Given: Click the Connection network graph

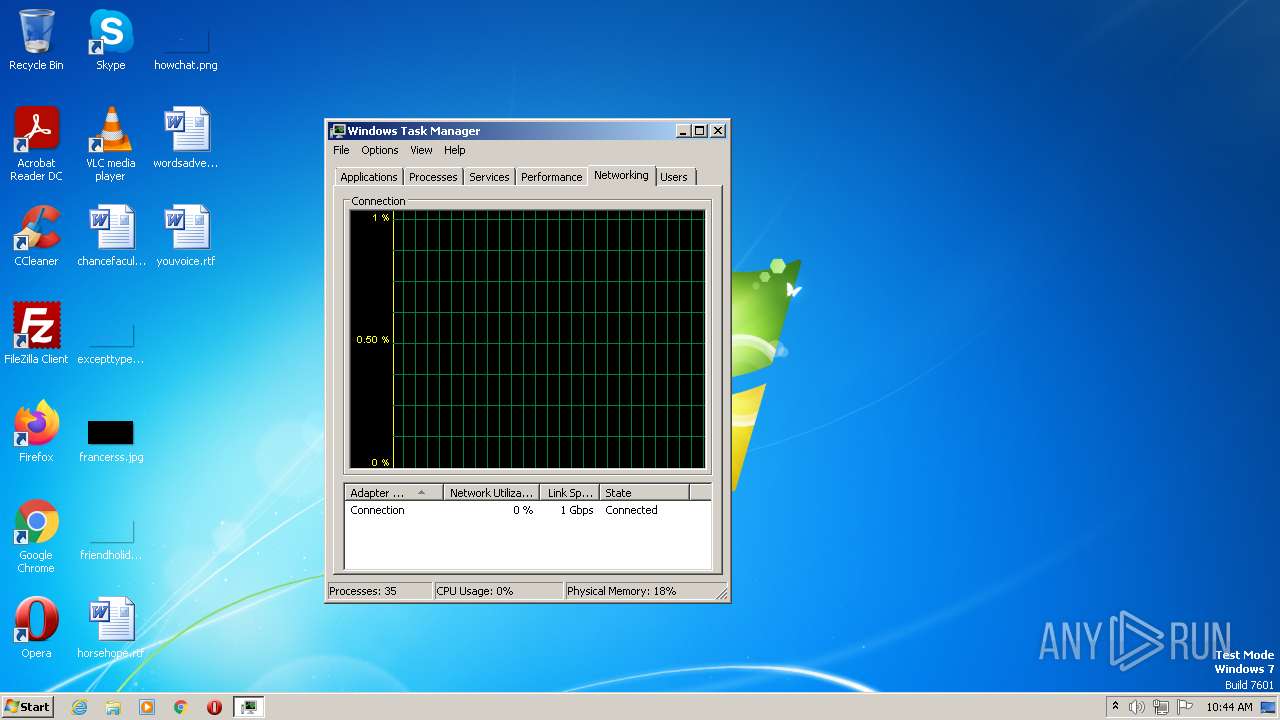Looking at the screenshot, I should [x=527, y=339].
